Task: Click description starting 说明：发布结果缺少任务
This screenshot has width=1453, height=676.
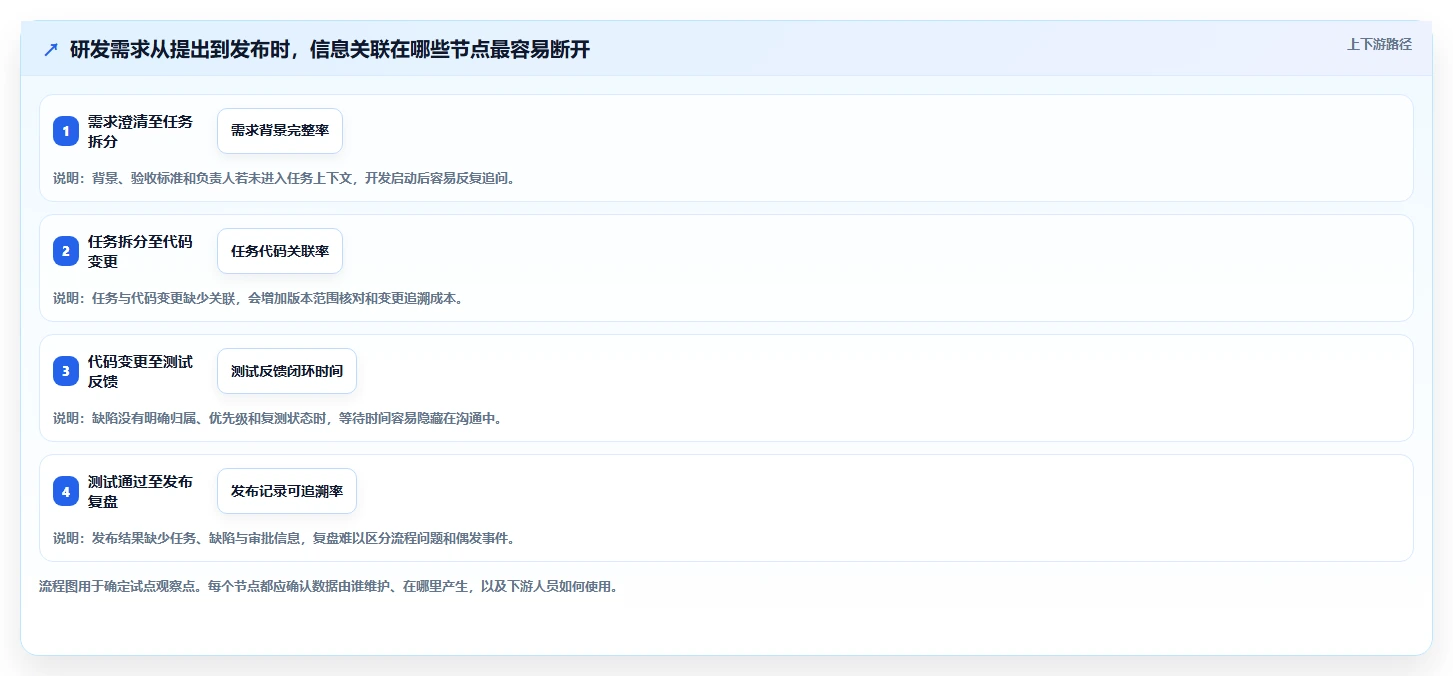Action: pyautogui.click(x=284, y=538)
